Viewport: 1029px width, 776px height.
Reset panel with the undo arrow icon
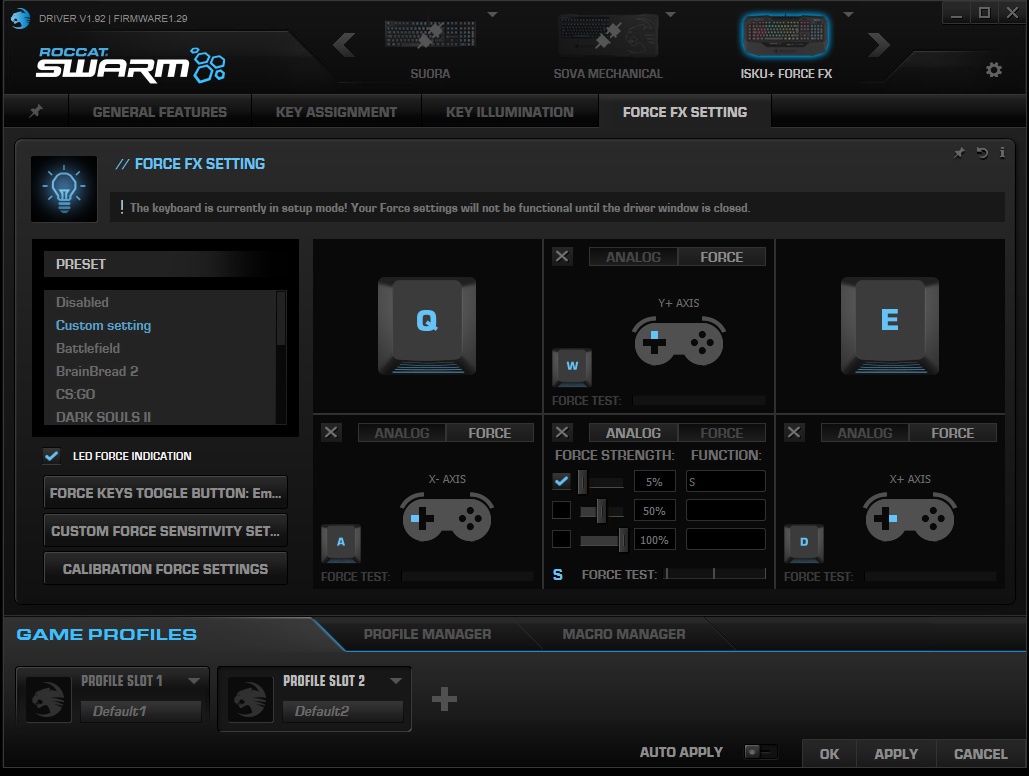pos(982,153)
